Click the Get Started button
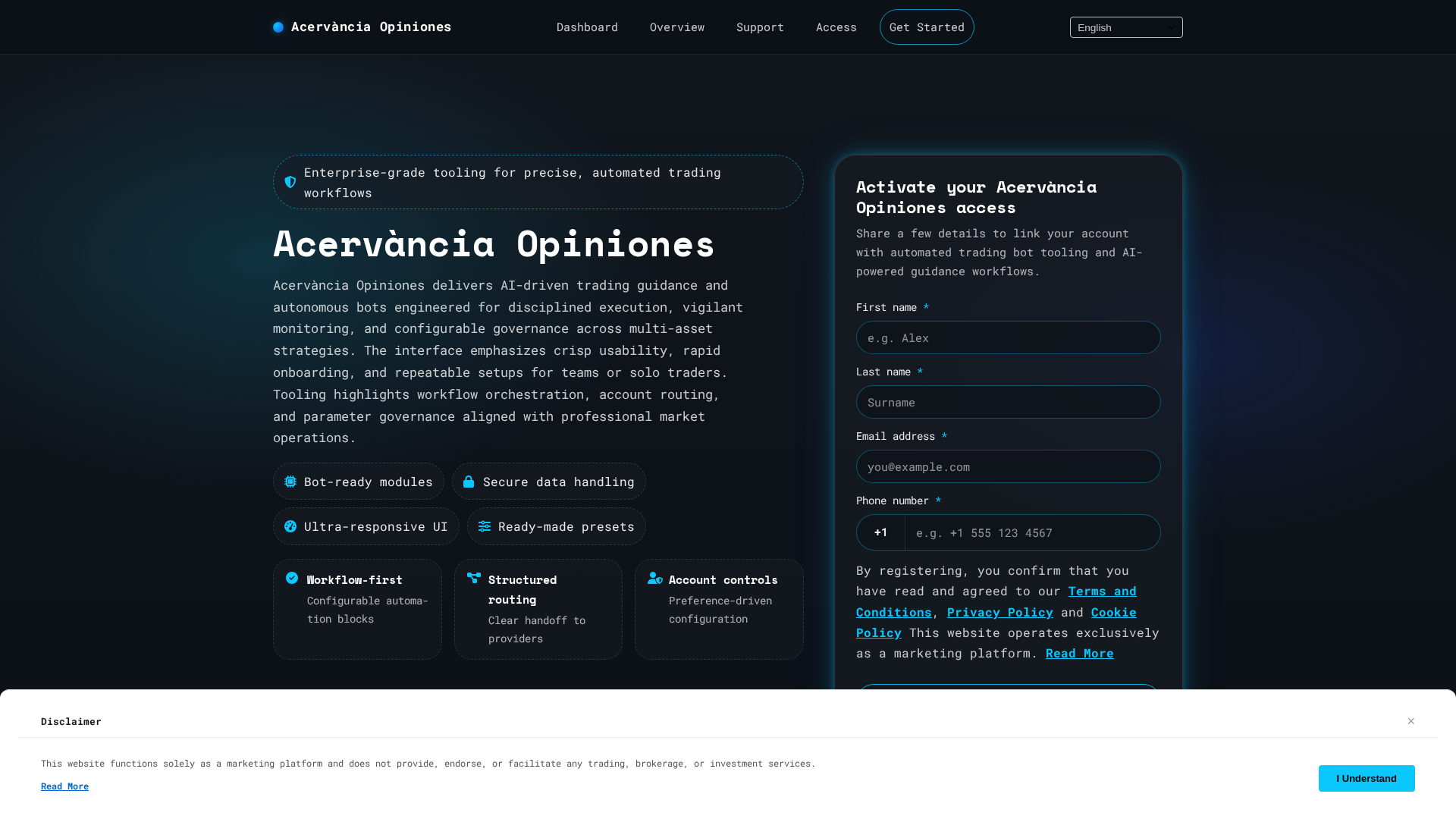The width and height of the screenshot is (1456, 819). point(927,27)
